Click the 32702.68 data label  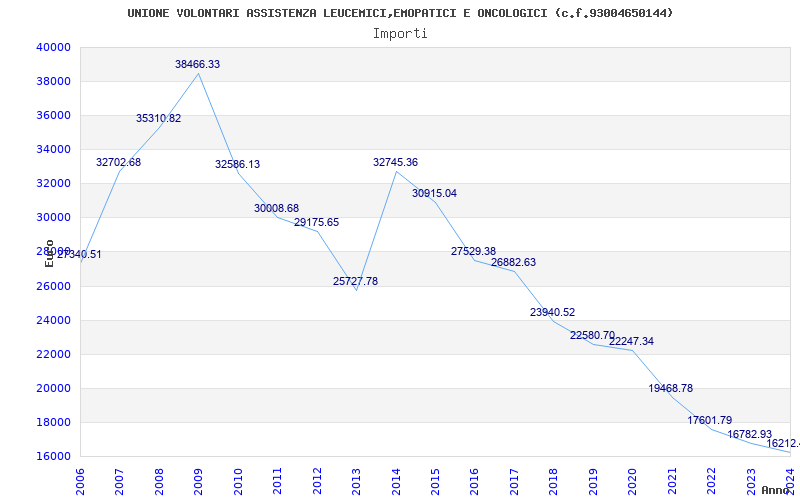pyautogui.click(x=118, y=162)
